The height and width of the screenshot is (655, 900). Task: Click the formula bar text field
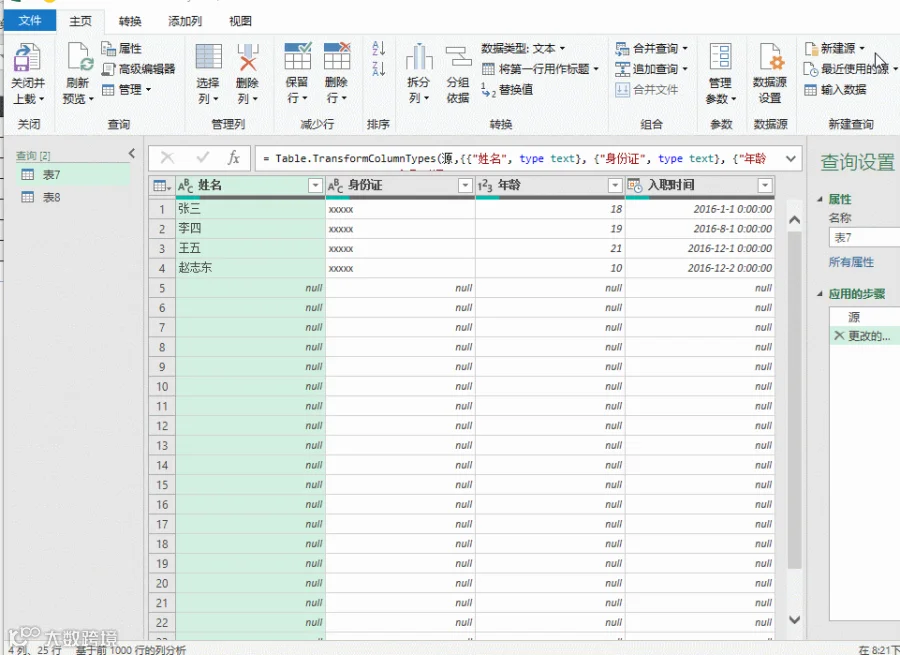[x=517, y=158]
